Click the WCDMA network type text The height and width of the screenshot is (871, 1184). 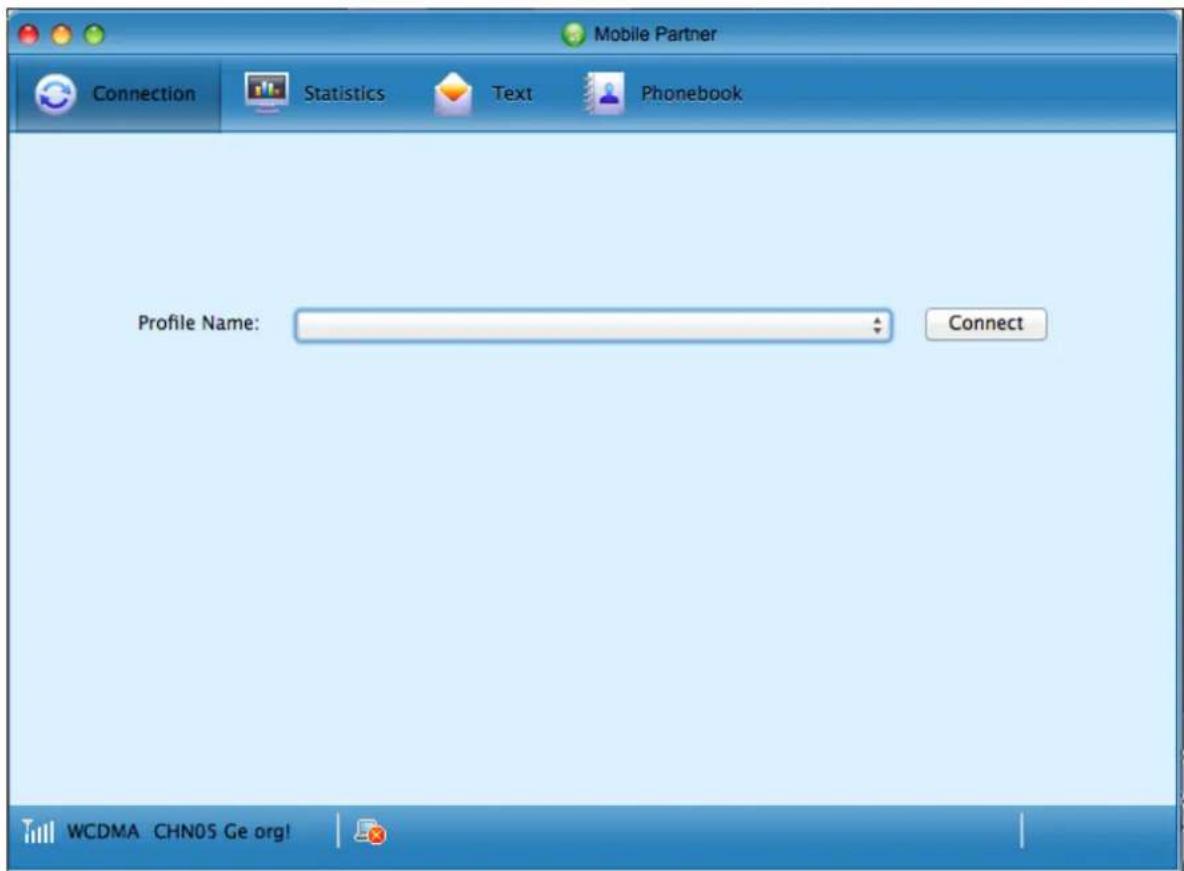[x=103, y=832]
